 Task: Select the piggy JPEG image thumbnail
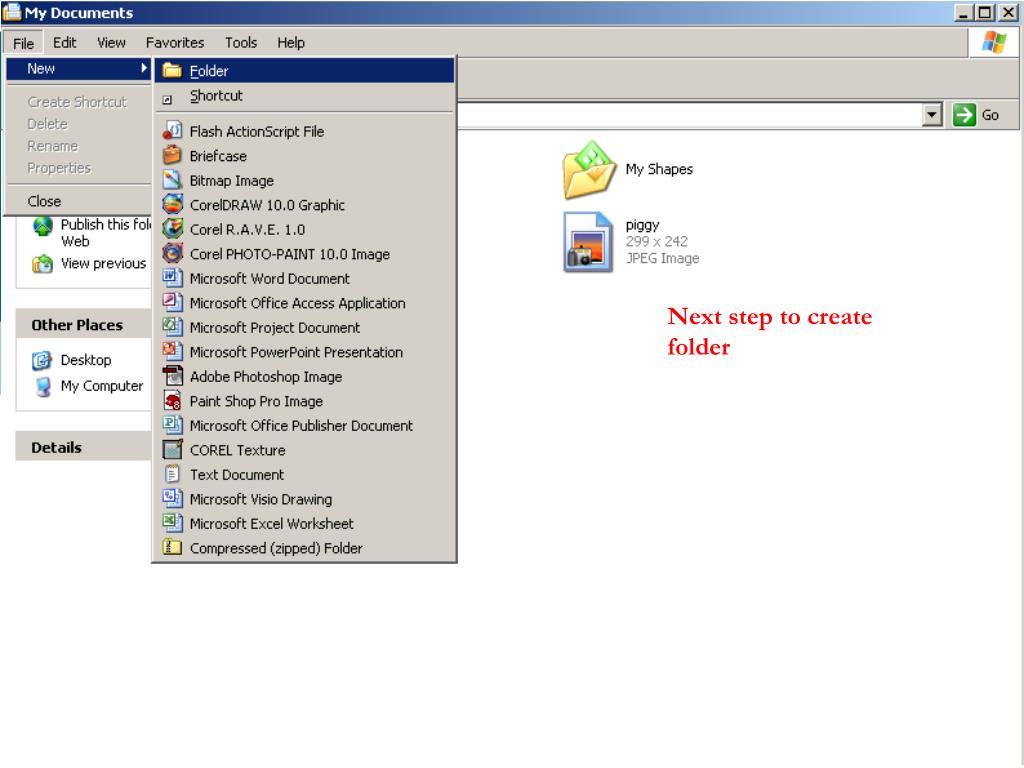tap(588, 242)
